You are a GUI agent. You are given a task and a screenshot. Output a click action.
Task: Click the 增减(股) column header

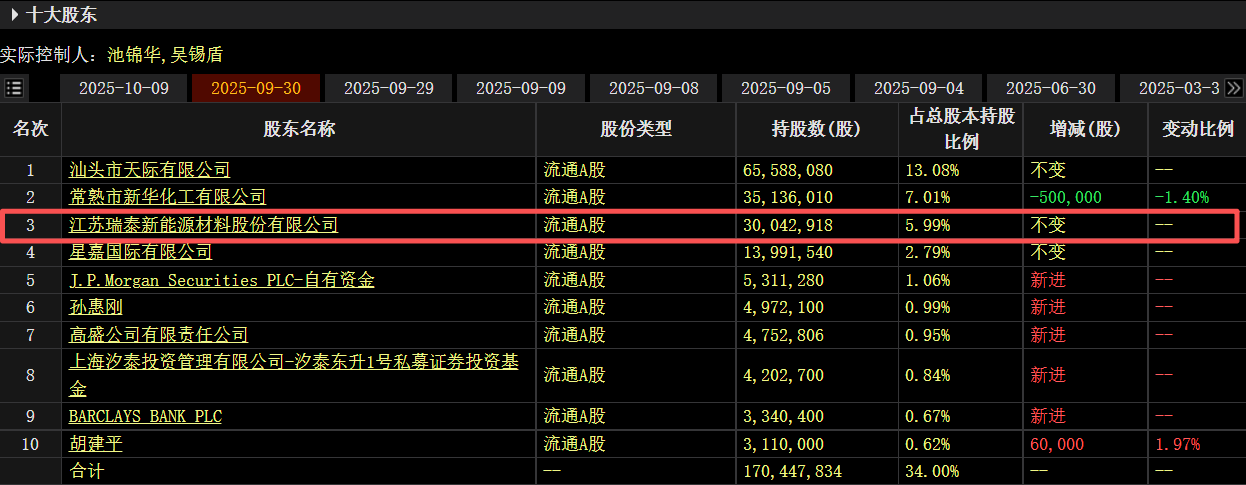coord(1085,129)
